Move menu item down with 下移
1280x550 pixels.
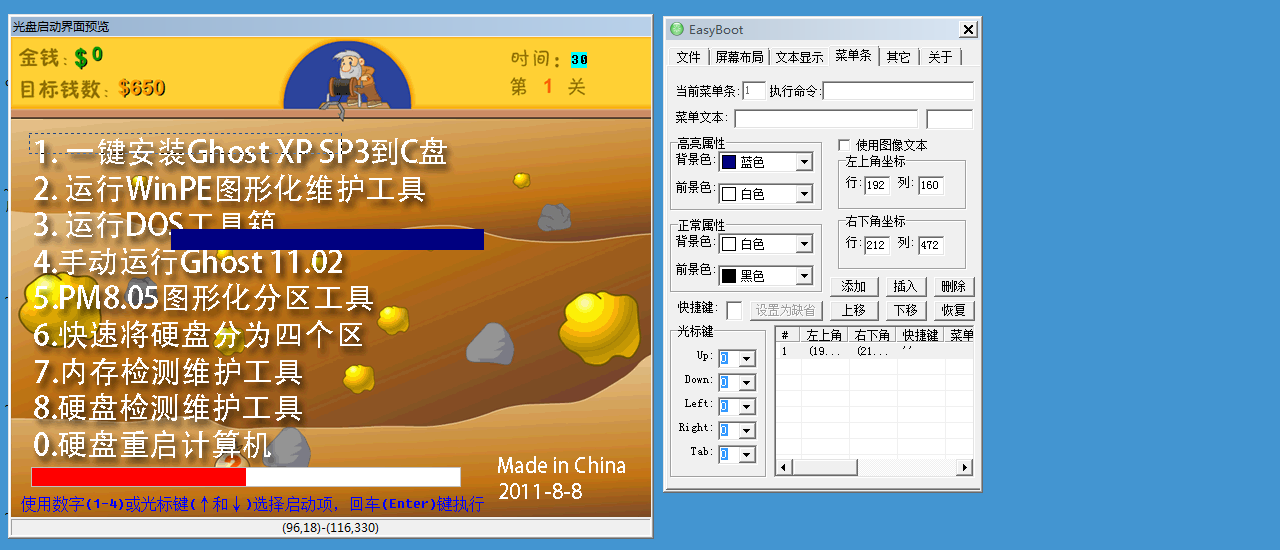tap(904, 311)
